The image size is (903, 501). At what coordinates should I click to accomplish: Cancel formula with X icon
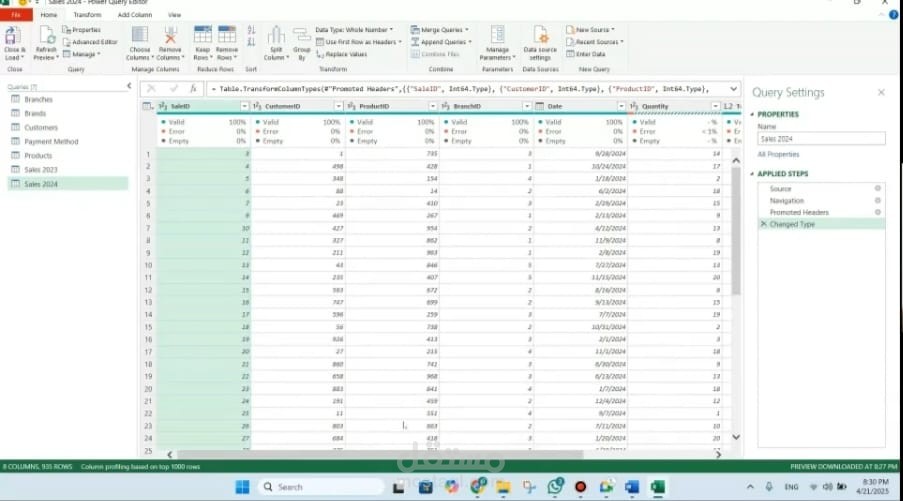151,89
